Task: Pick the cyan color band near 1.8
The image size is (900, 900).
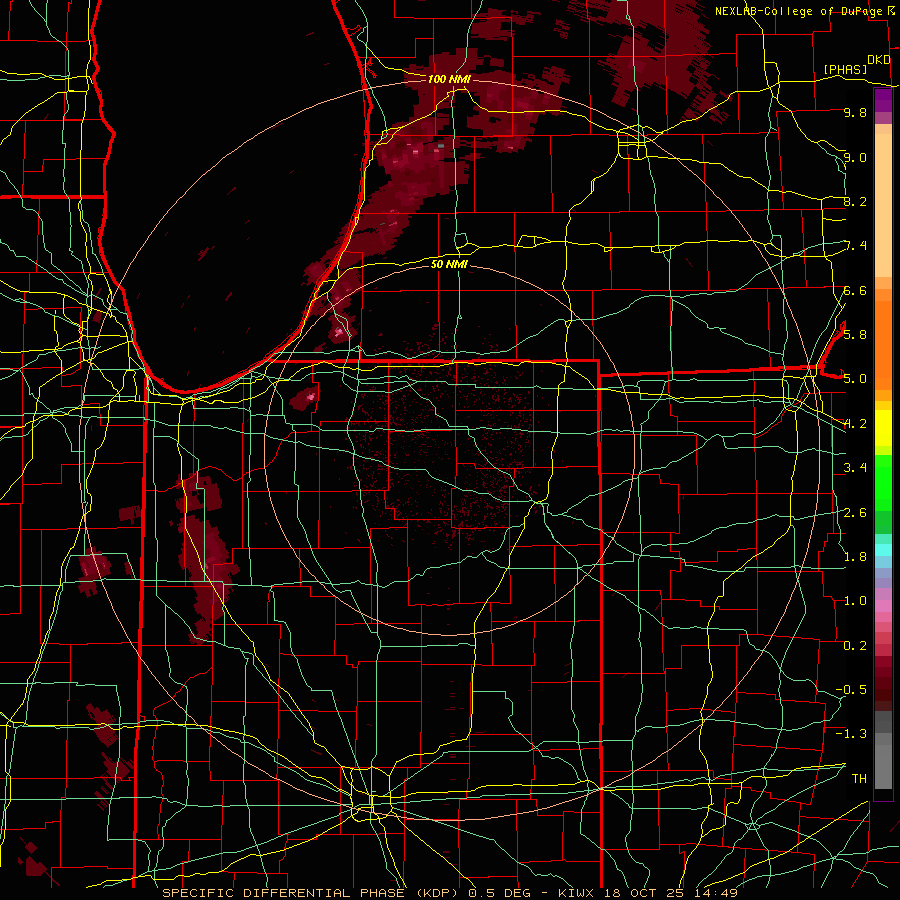Action: click(x=883, y=549)
